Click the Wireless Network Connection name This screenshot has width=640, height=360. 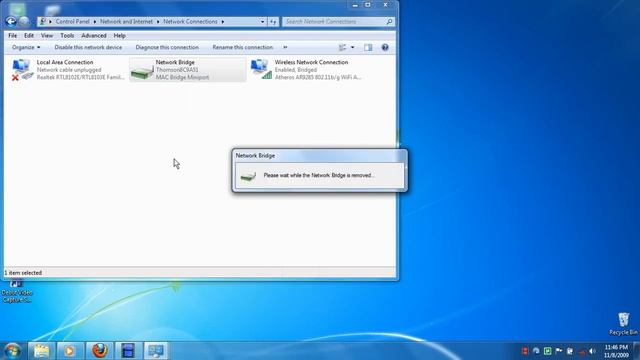pyautogui.click(x=311, y=62)
